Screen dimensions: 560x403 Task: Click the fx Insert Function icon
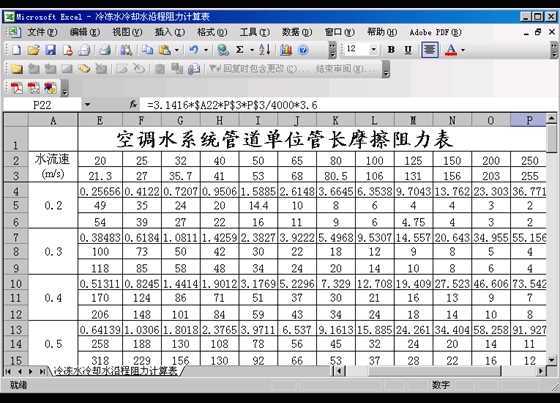[133, 105]
